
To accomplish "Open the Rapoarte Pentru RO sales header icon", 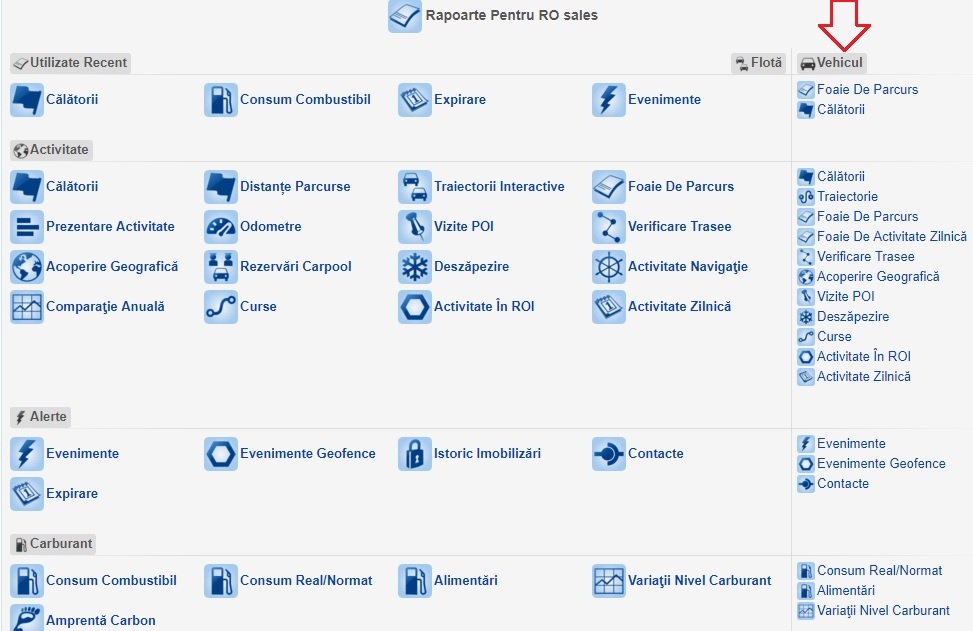I will click(404, 16).
